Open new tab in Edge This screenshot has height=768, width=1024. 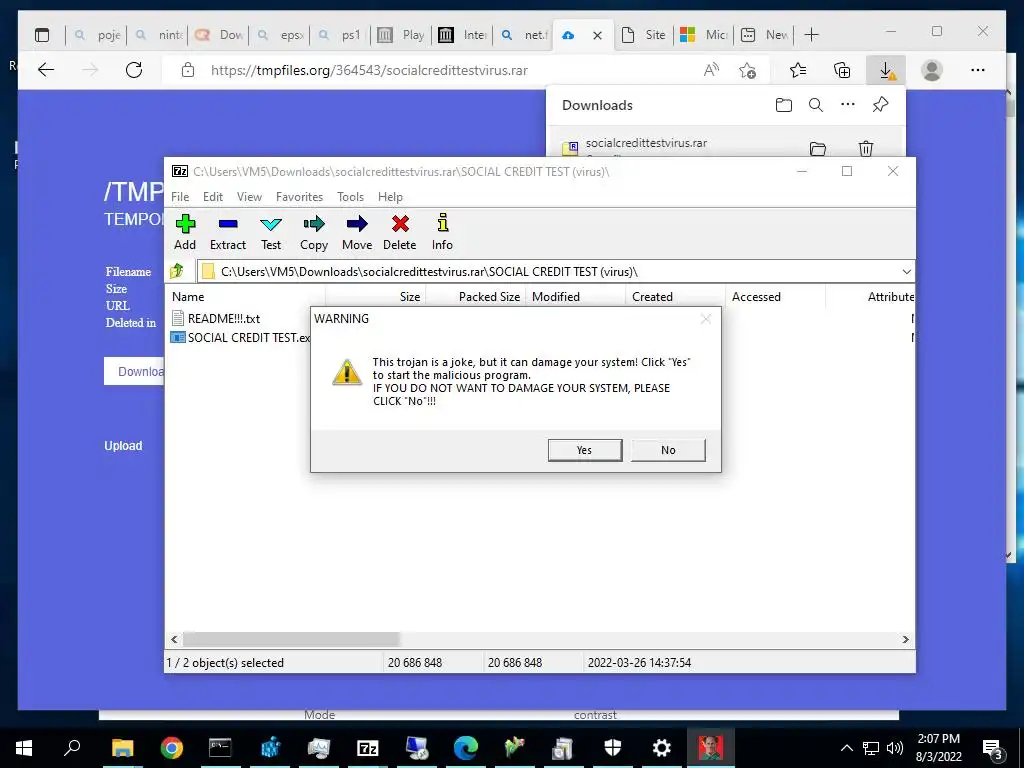(x=811, y=35)
